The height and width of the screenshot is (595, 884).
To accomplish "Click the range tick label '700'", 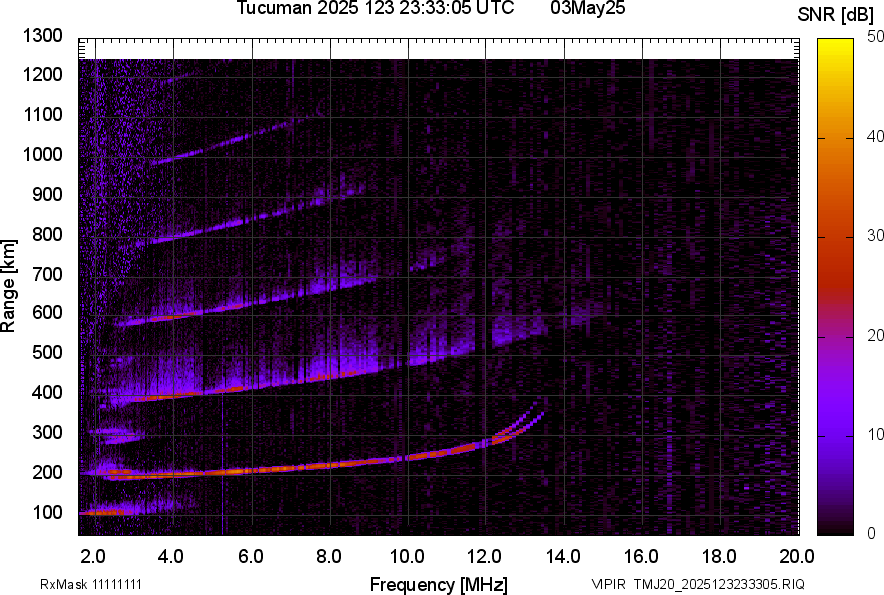I will click(47, 274).
